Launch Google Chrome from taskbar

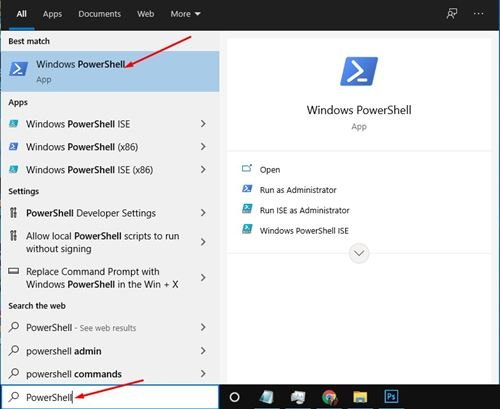[329, 397]
